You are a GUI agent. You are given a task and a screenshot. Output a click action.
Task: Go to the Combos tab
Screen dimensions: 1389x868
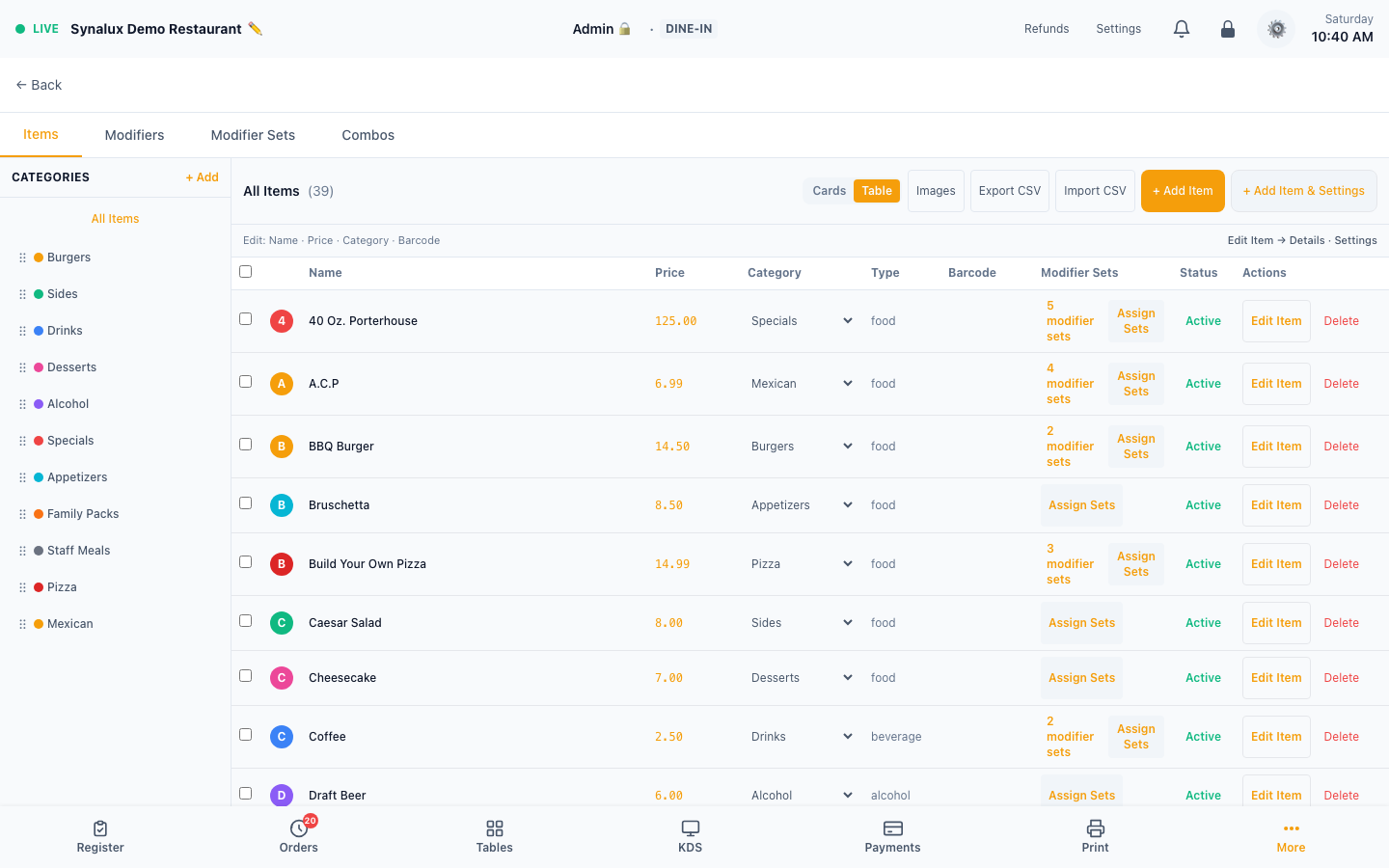tap(368, 135)
